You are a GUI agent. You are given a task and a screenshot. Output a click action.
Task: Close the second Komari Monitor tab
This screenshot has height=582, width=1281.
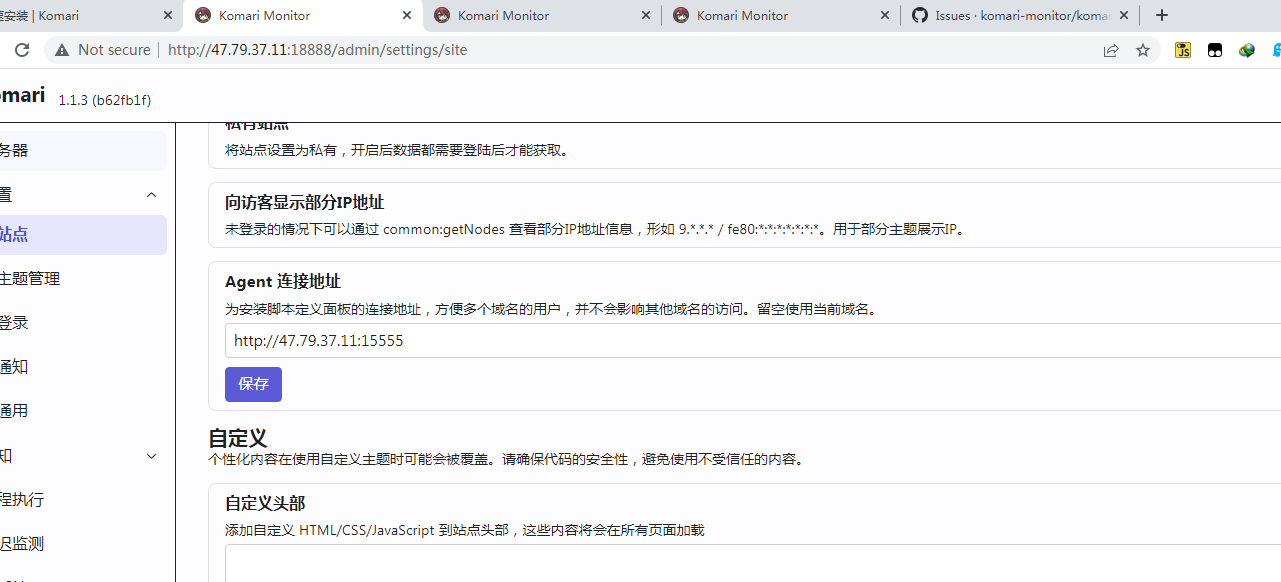407,15
